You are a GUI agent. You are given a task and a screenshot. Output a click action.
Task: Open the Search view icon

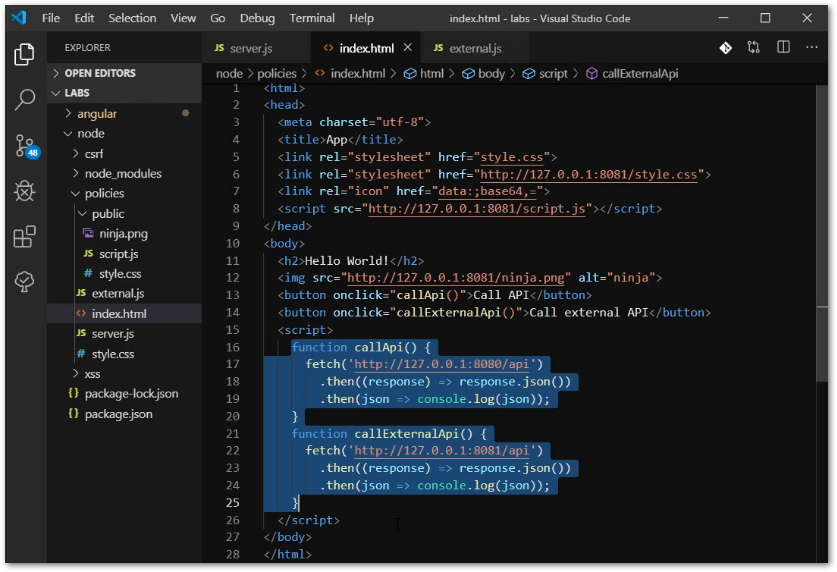click(24, 99)
